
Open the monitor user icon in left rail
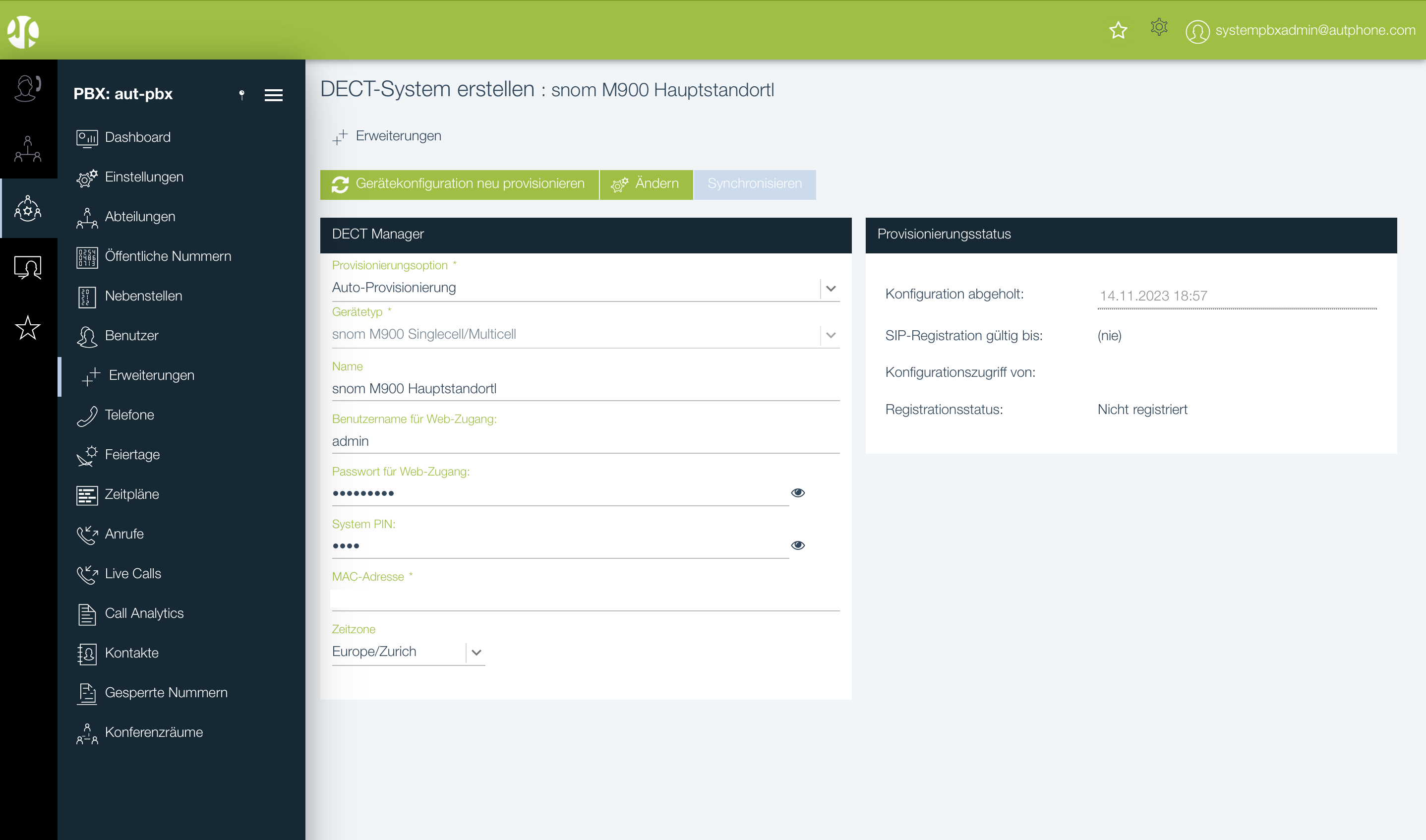click(x=27, y=267)
